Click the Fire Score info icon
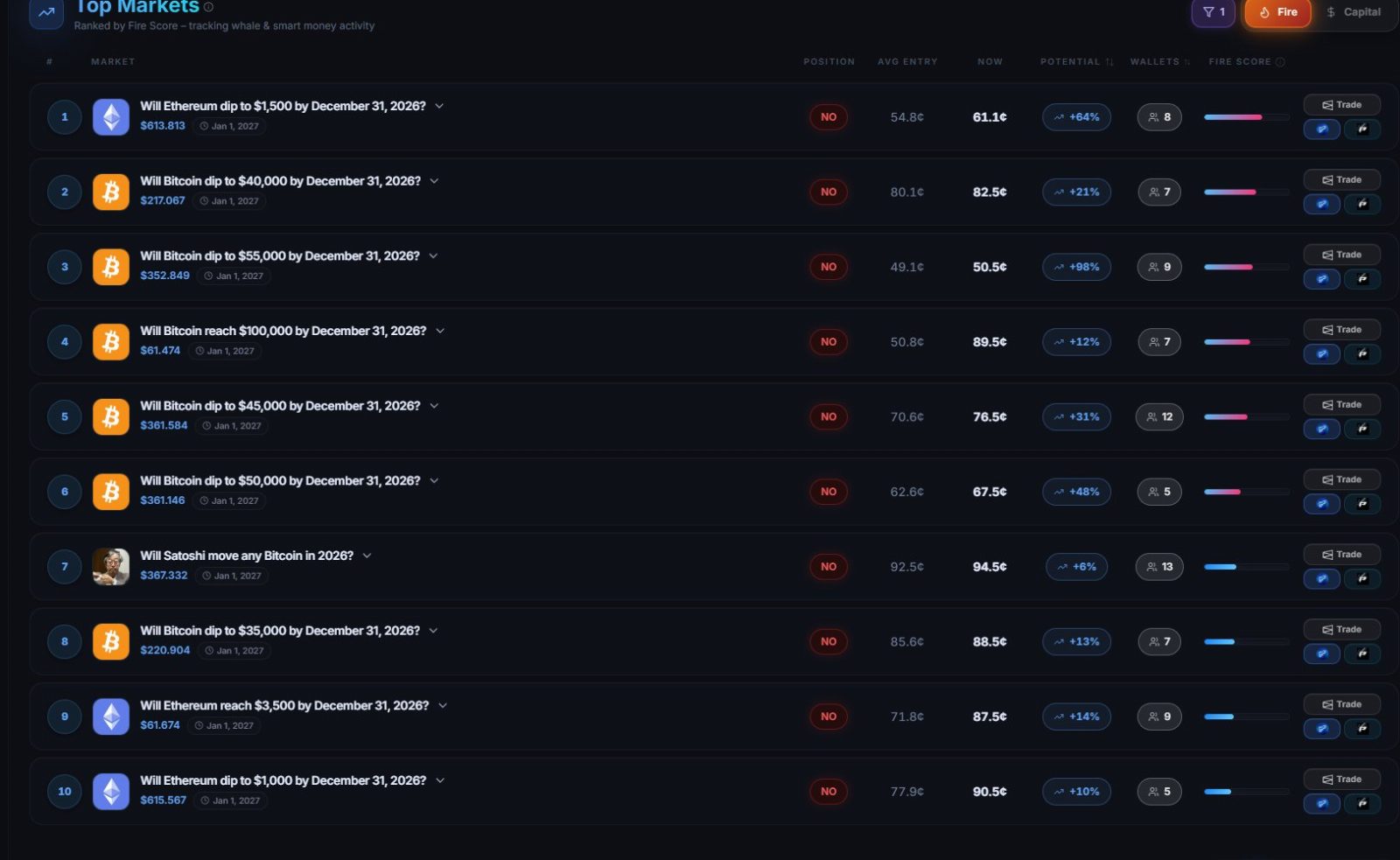The height and width of the screenshot is (860, 1400). pos(1280,62)
